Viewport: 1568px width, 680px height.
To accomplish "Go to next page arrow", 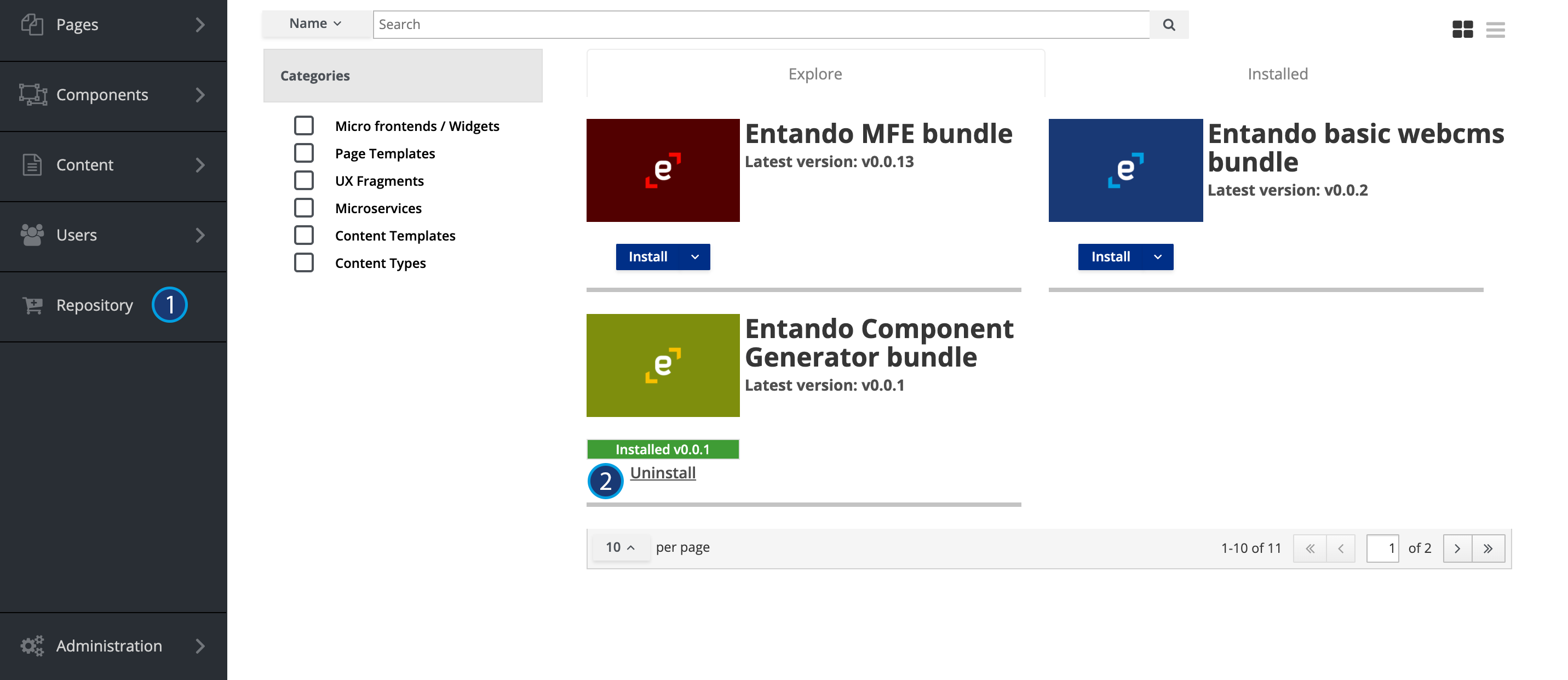I will pos(1457,548).
